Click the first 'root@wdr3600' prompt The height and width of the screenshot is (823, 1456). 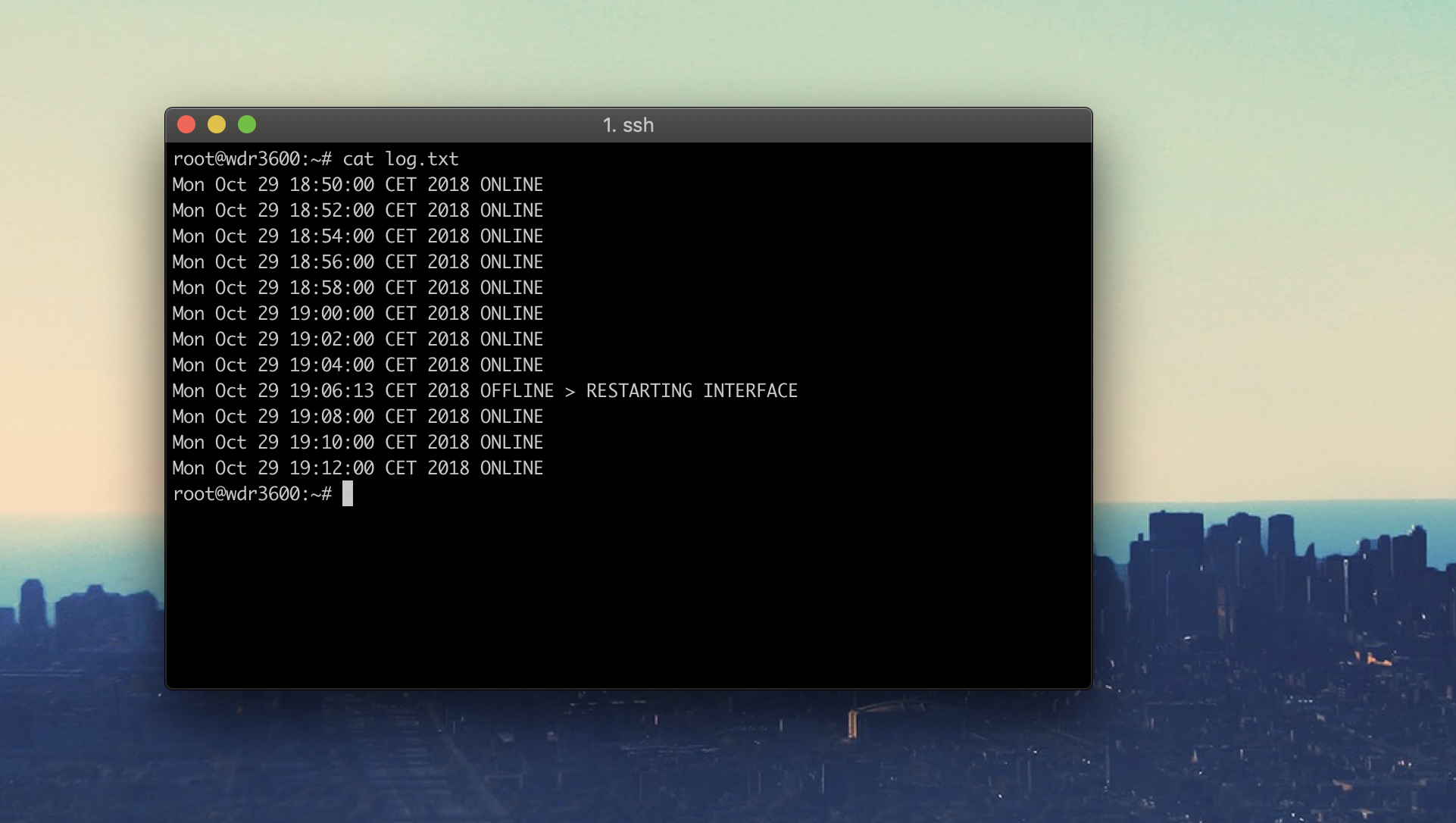tap(236, 159)
